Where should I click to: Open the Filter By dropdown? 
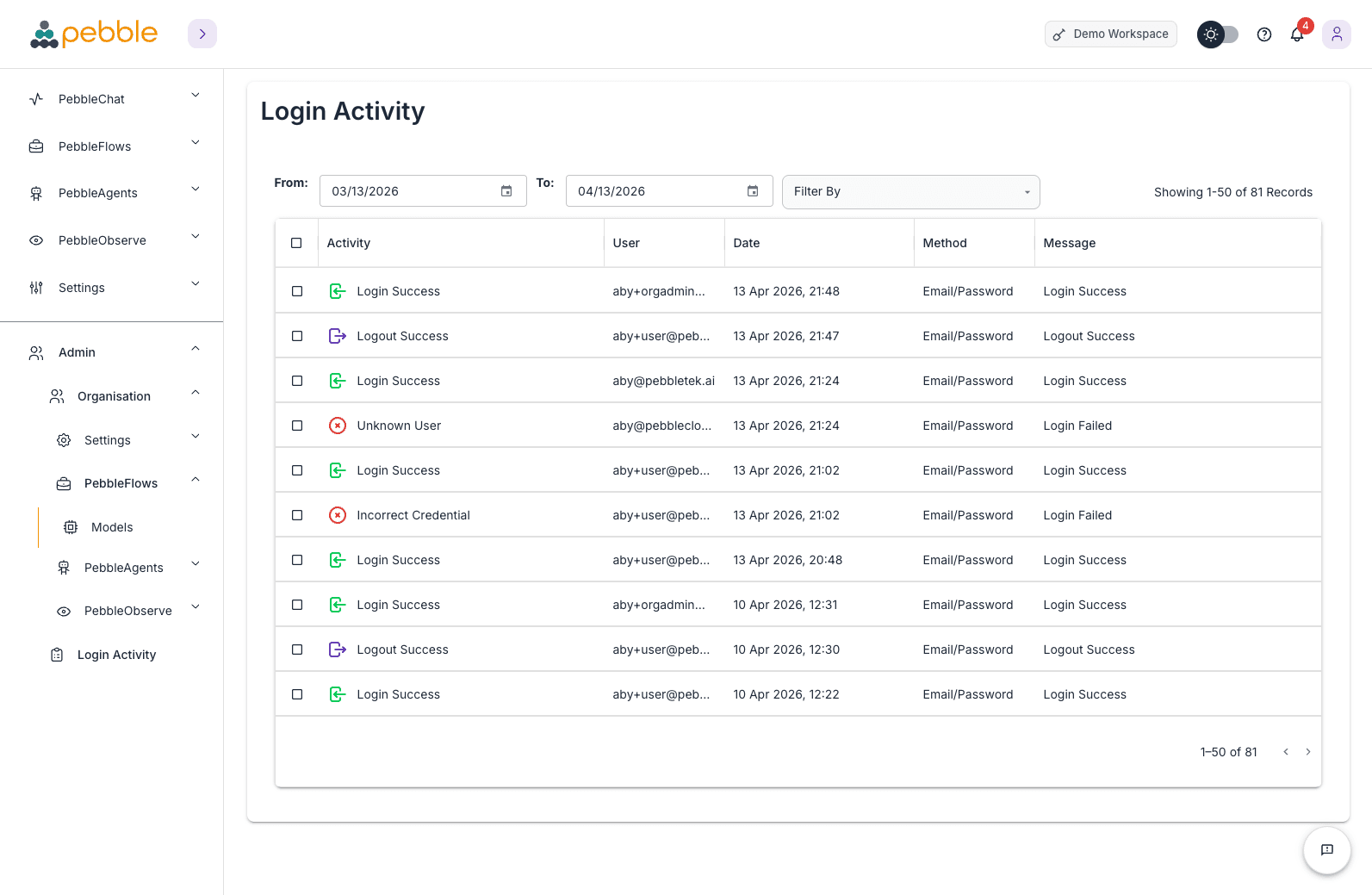point(911,192)
